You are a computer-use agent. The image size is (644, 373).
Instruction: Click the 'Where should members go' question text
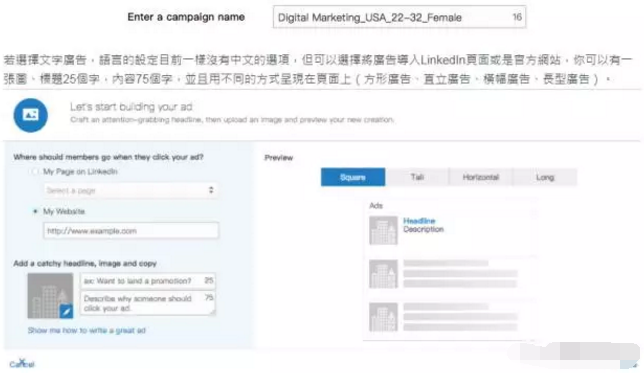108,157
